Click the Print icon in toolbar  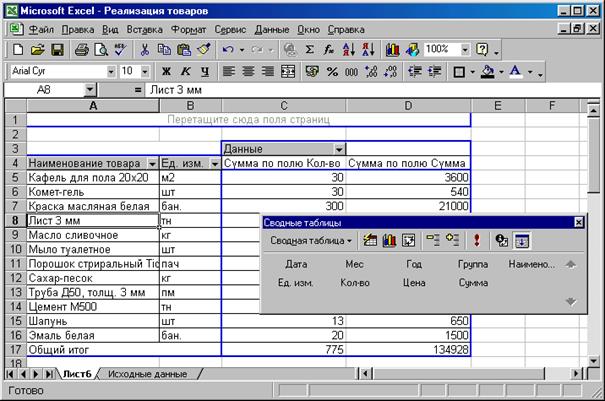tap(80, 49)
